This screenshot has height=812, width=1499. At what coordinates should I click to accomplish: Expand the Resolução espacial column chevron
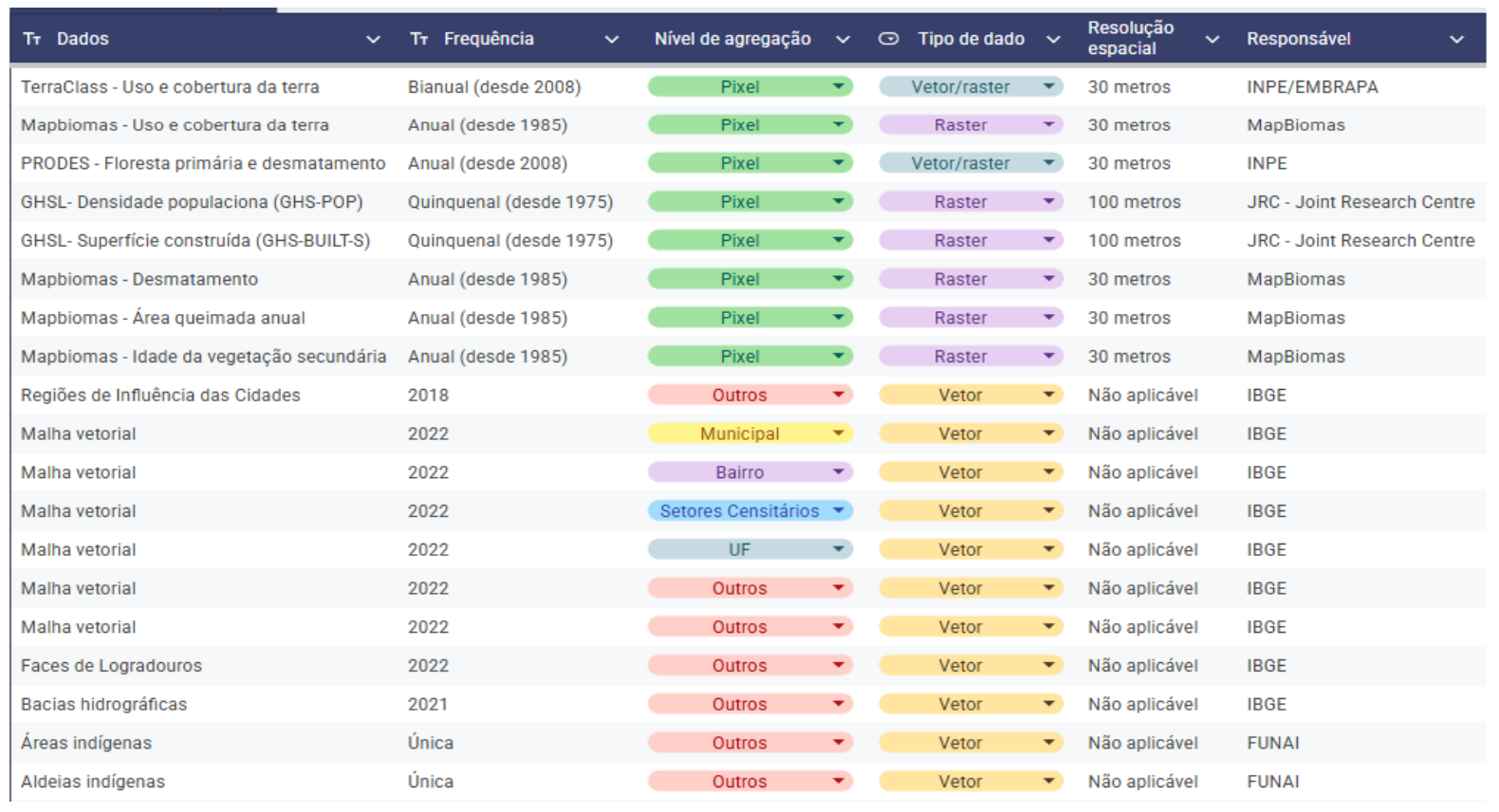(x=1212, y=40)
